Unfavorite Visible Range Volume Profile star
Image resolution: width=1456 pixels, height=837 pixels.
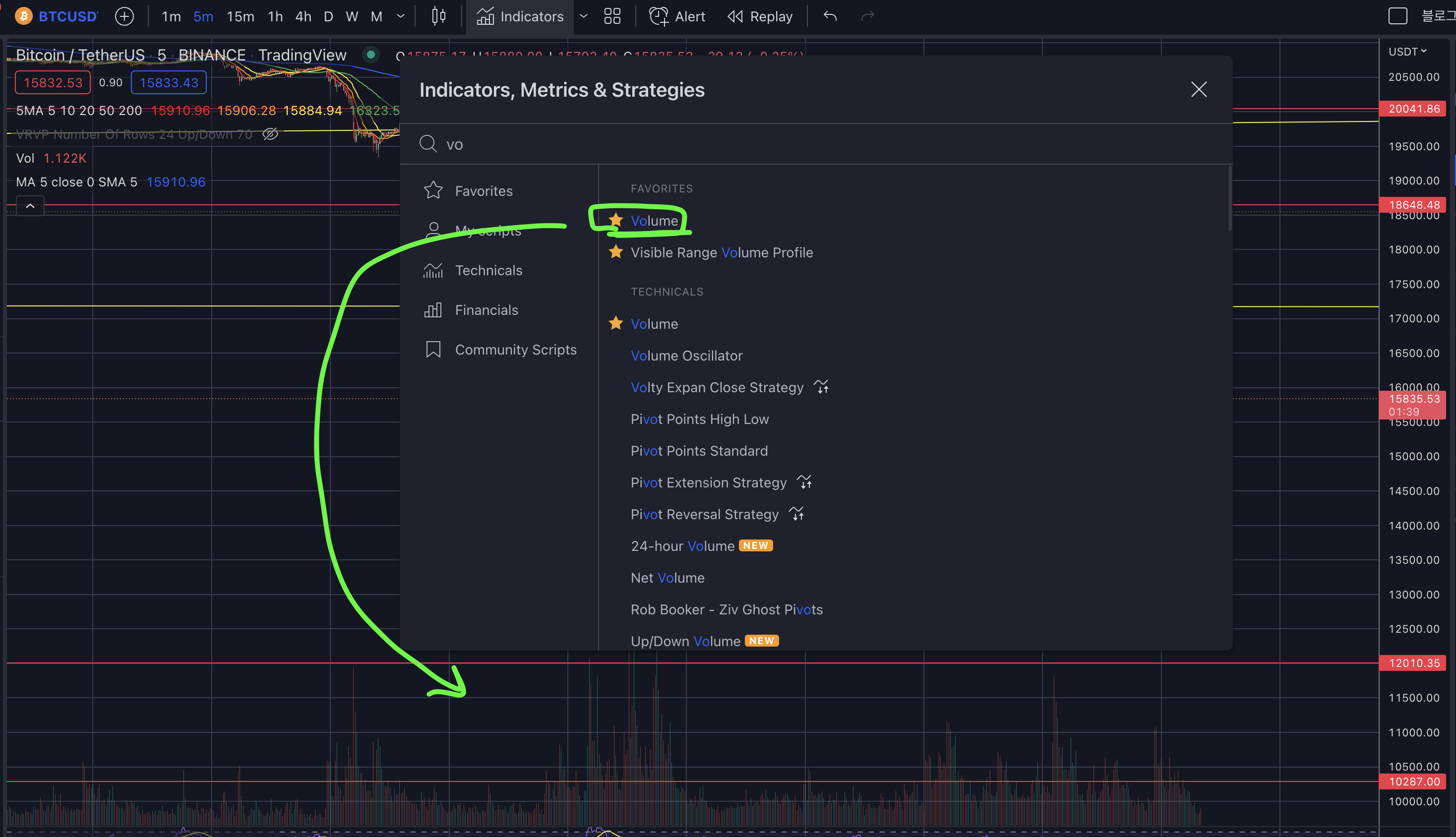pos(615,252)
